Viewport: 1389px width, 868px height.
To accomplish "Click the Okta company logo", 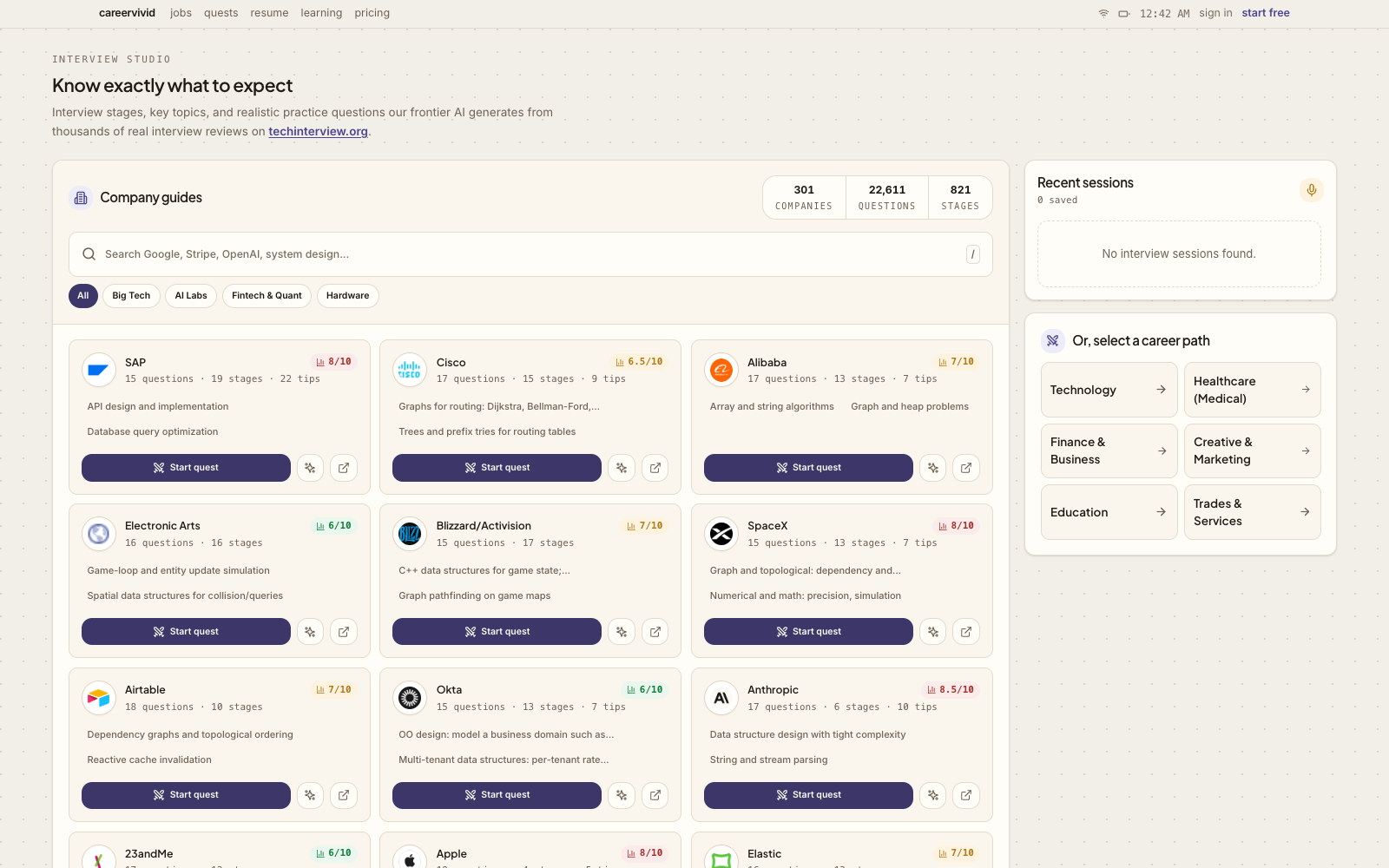I will pyautogui.click(x=410, y=698).
